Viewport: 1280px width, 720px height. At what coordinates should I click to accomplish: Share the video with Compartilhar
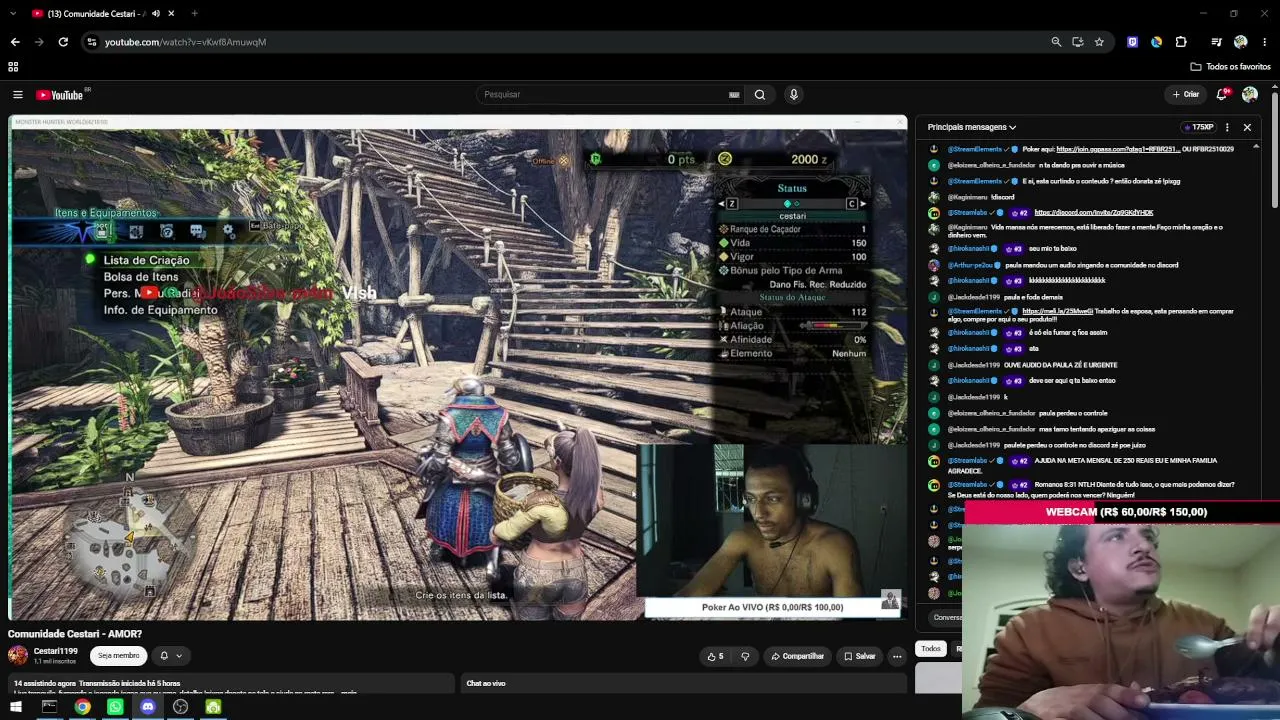tap(797, 656)
